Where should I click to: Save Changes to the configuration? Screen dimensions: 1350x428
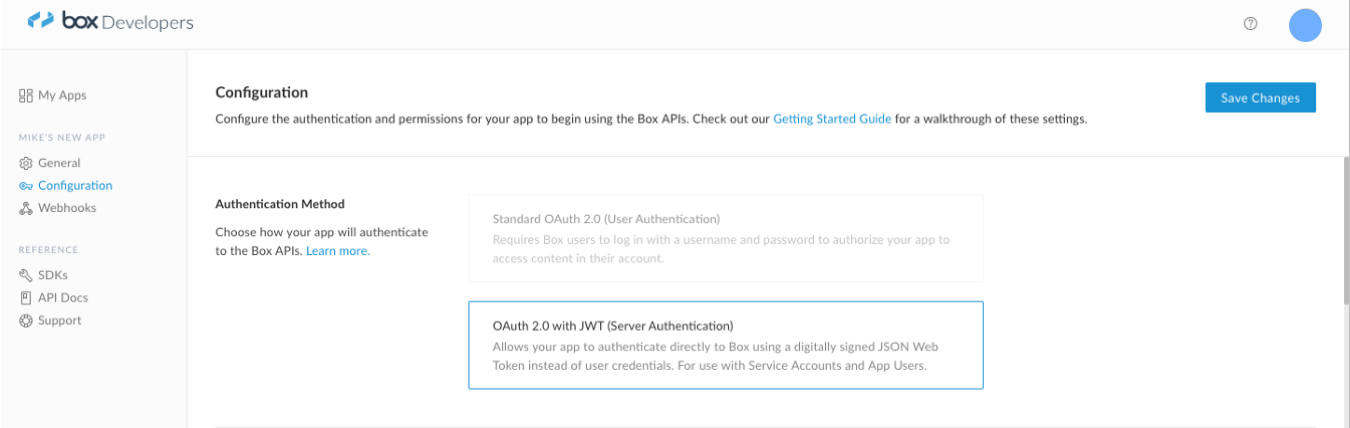(1260, 98)
